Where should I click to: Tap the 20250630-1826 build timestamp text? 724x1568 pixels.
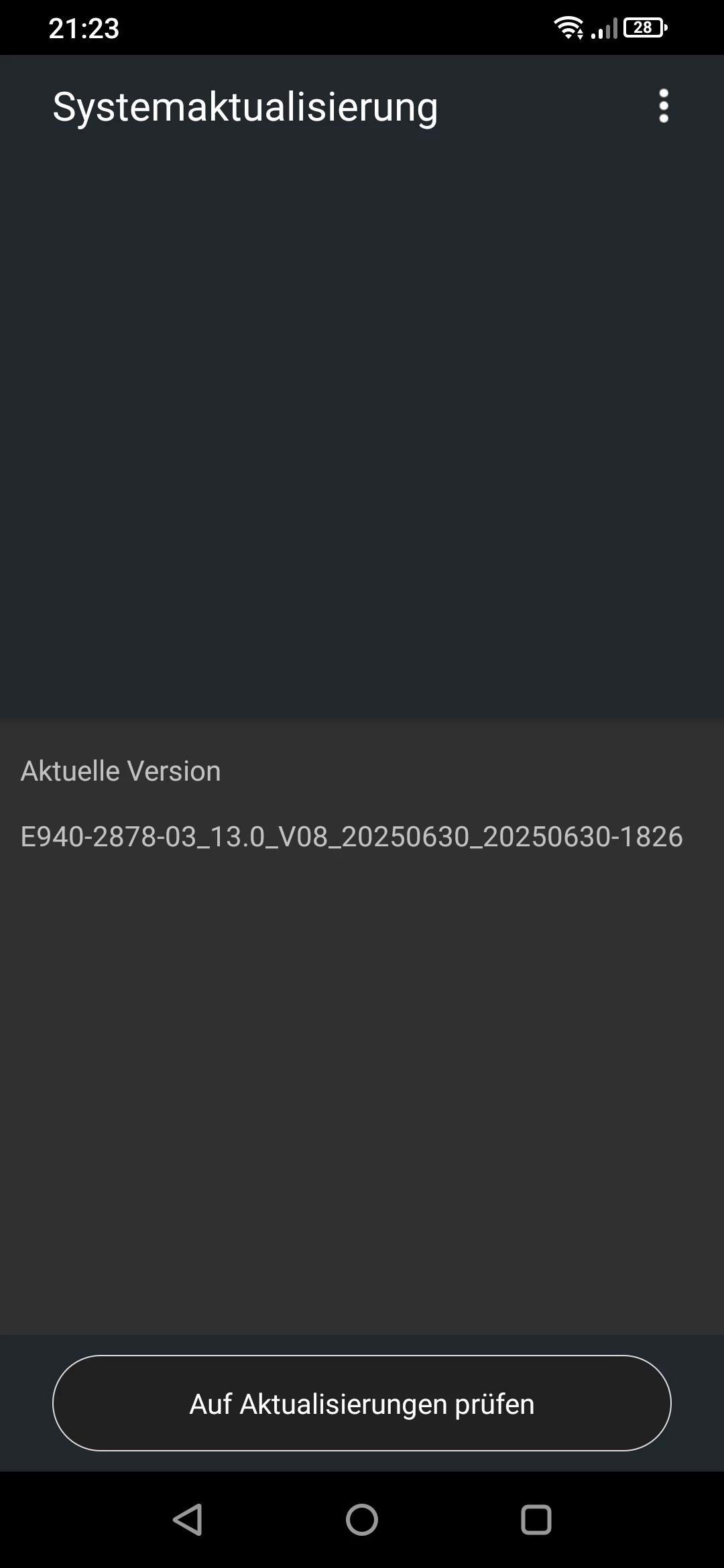[583, 836]
